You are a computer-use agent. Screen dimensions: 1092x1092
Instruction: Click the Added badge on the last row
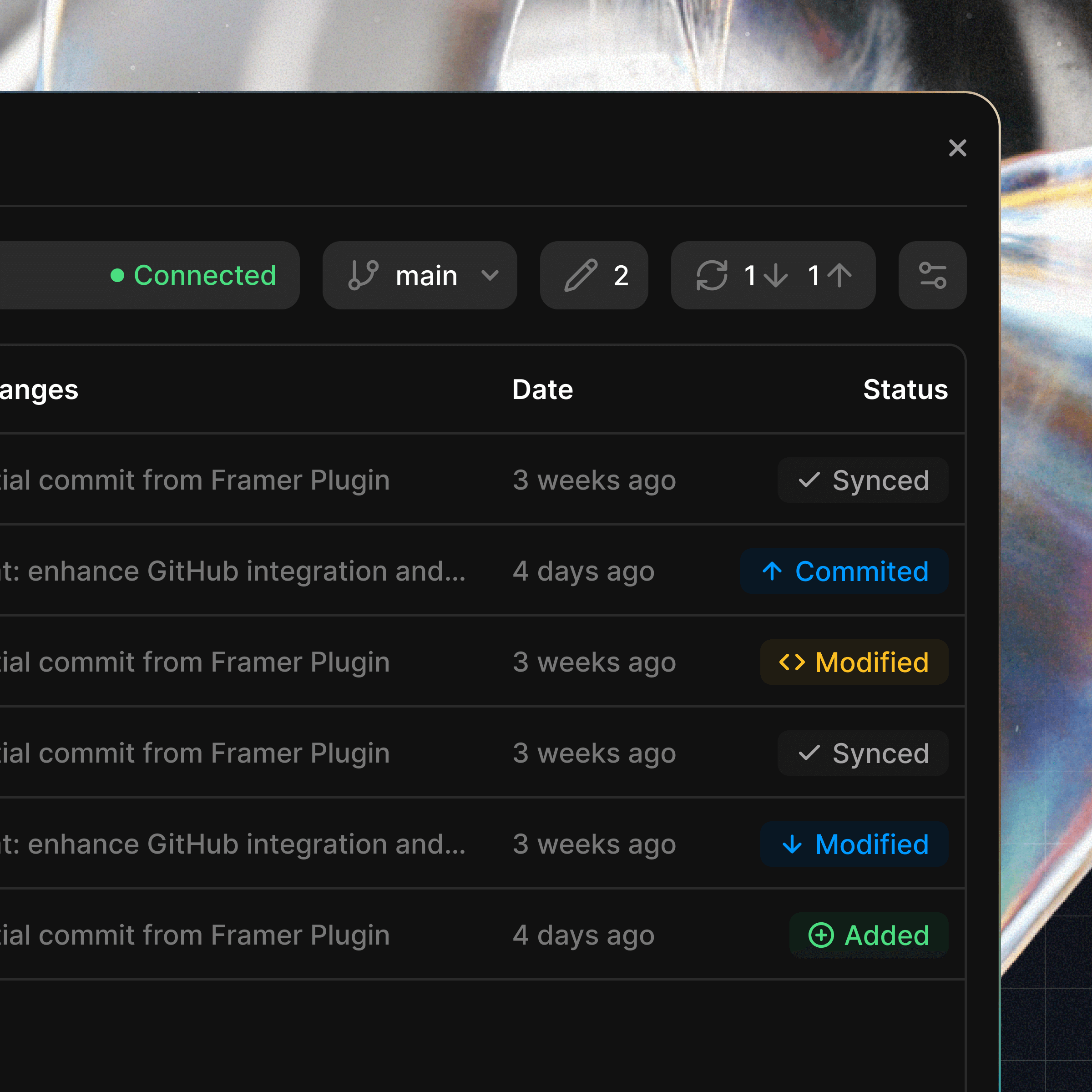pos(869,935)
